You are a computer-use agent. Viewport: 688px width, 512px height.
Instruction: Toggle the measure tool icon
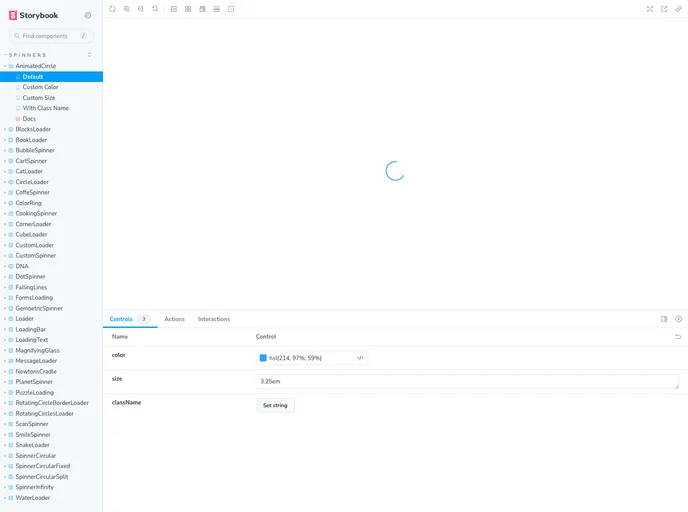click(x=217, y=9)
